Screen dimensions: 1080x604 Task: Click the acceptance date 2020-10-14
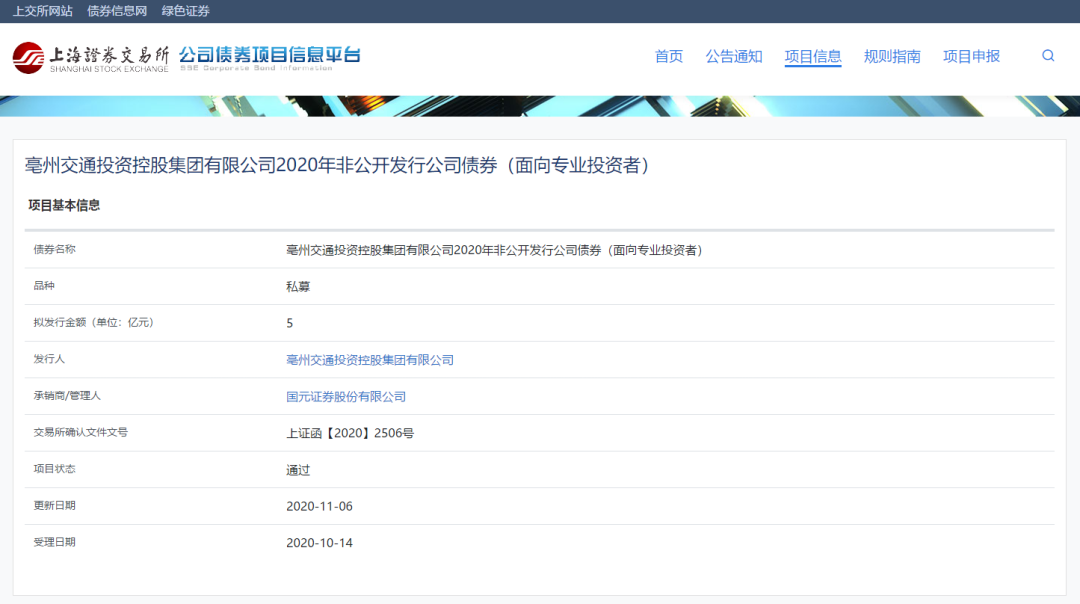pos(319,543)
